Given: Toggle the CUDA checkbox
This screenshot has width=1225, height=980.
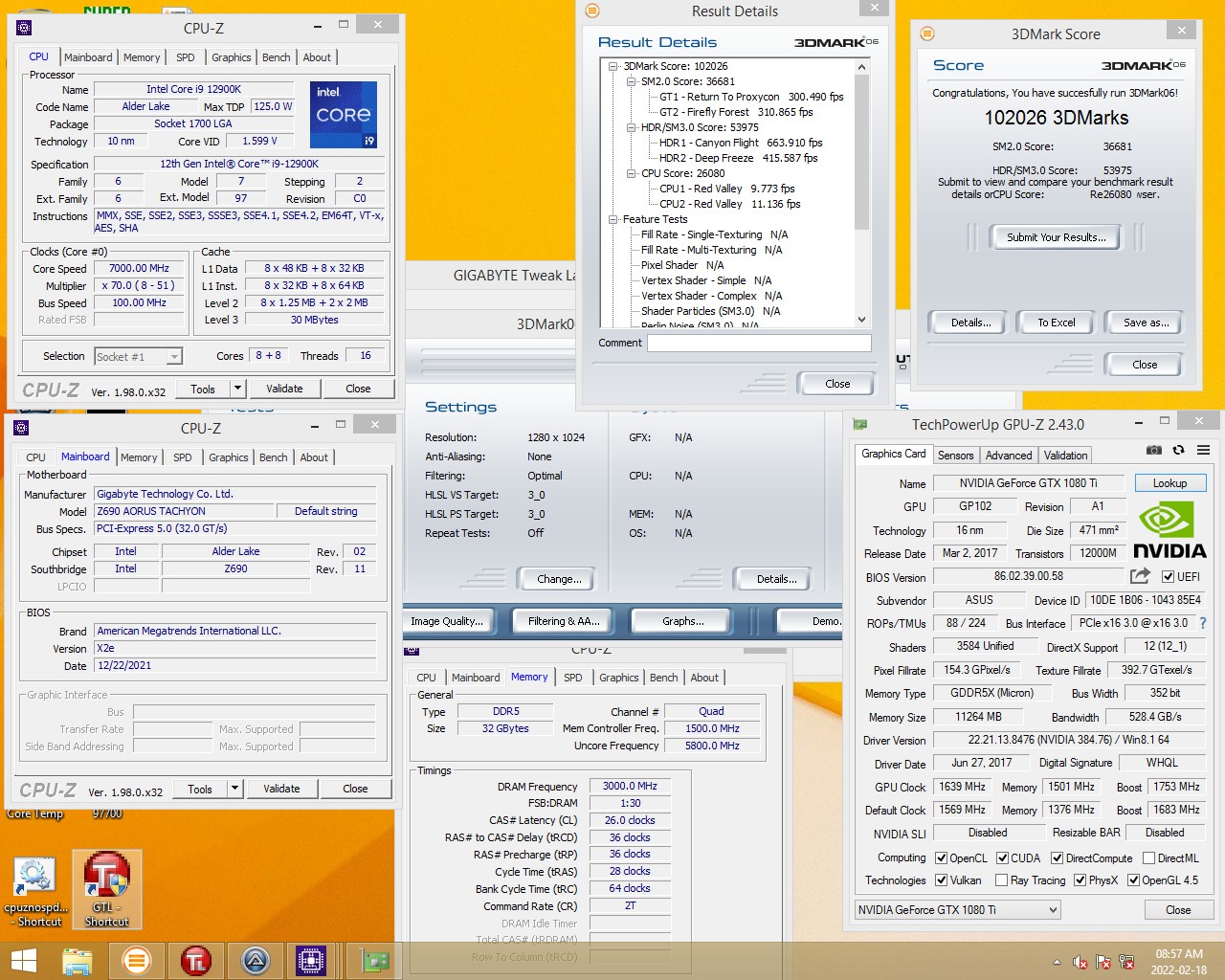Looking at the screenshot, I should click(x=1002, y=857).
